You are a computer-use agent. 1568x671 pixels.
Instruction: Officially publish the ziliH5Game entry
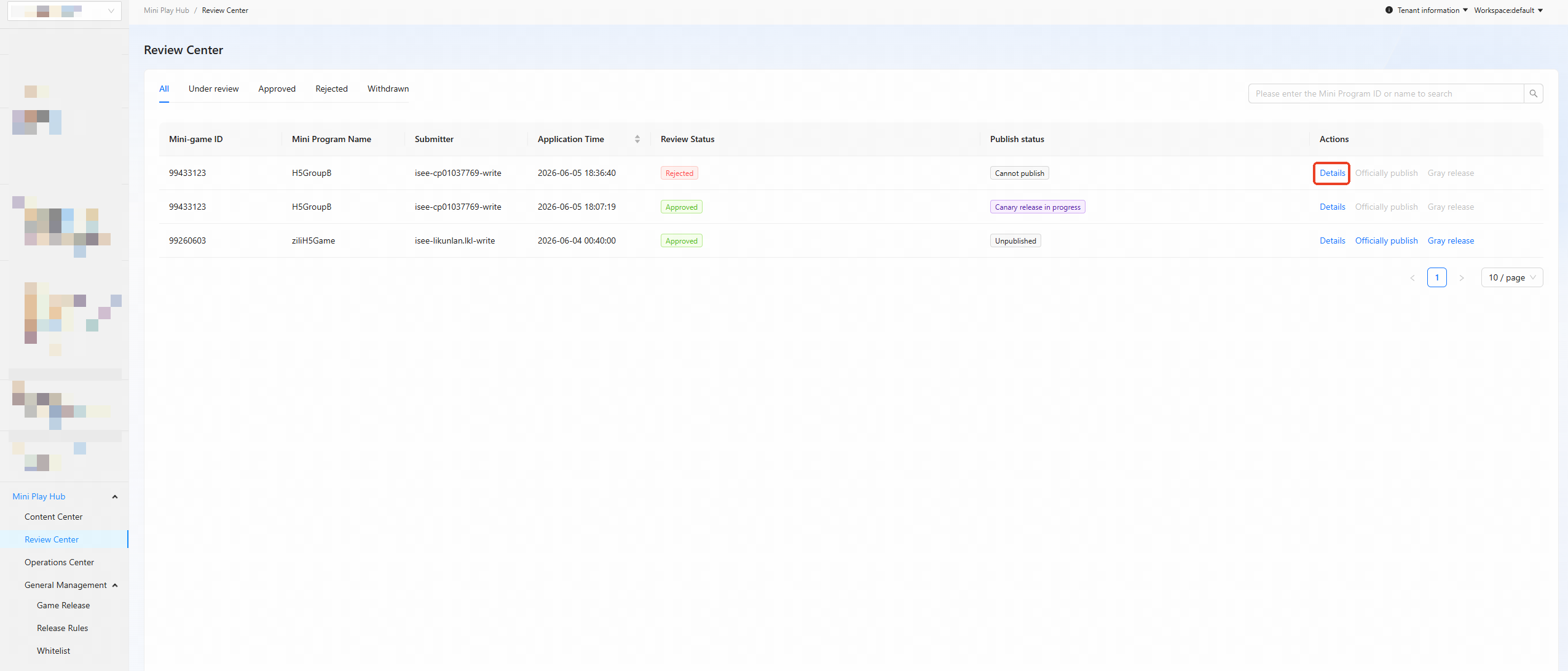[x=1386, y=240]
